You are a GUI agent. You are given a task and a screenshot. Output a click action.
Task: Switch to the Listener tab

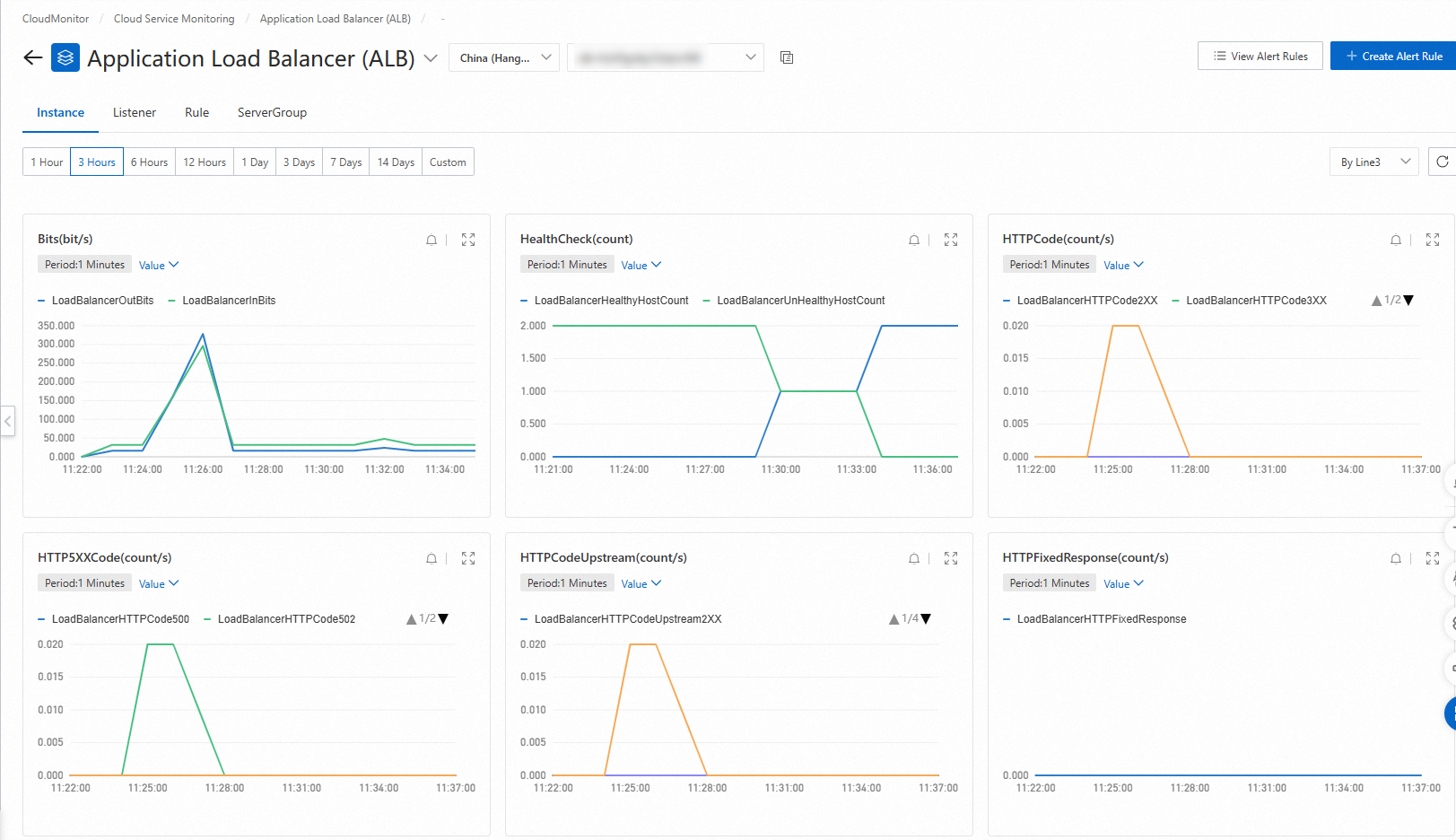pyautogui.click(x=134, y=112)
